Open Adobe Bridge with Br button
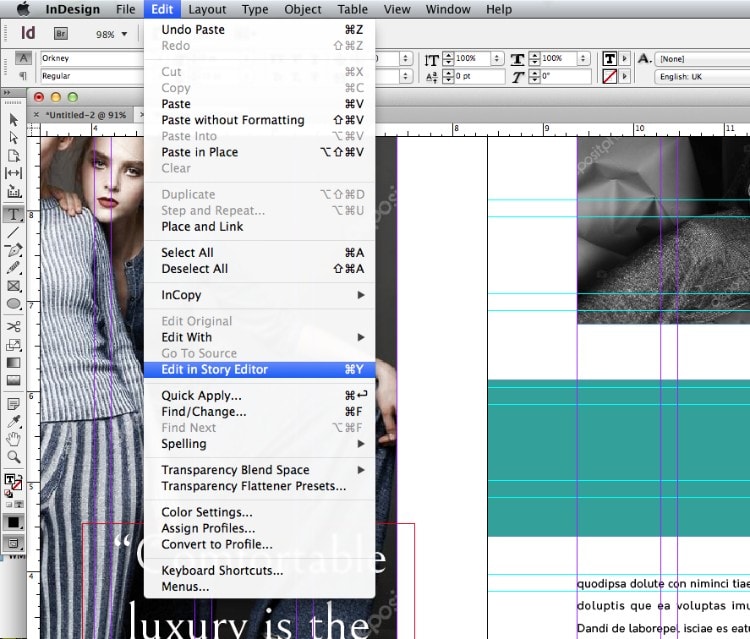Viewport: 750px width, 639px height. (x=61, y=33)
